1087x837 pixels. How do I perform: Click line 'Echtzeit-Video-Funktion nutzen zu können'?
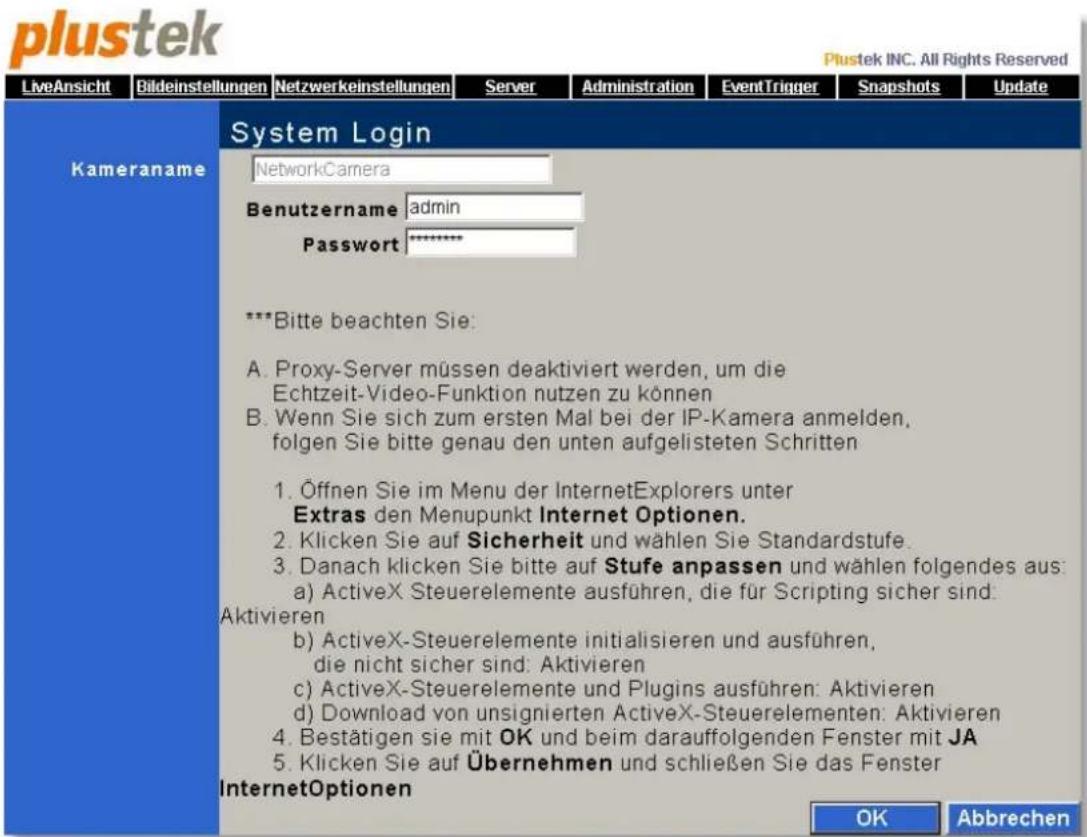(492, 394)
